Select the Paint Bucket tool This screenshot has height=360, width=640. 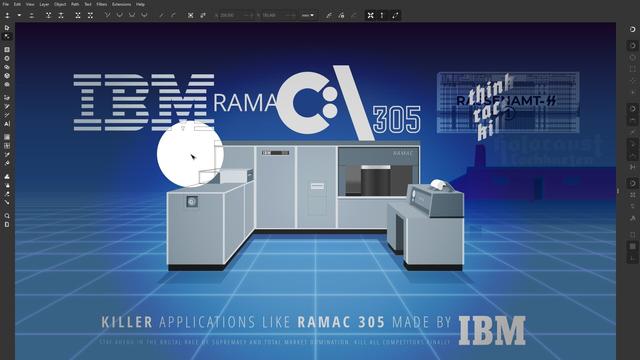[x=7, y=163]
